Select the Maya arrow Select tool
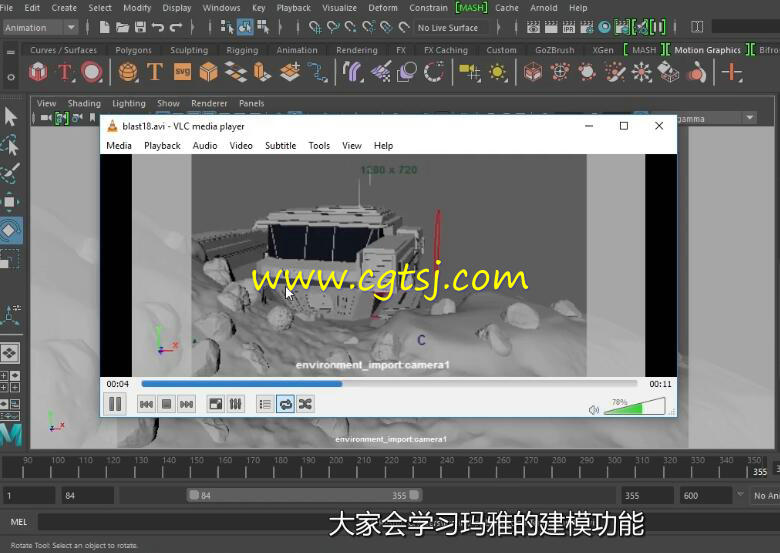780x553 pixels. click(x=11, y=117)
